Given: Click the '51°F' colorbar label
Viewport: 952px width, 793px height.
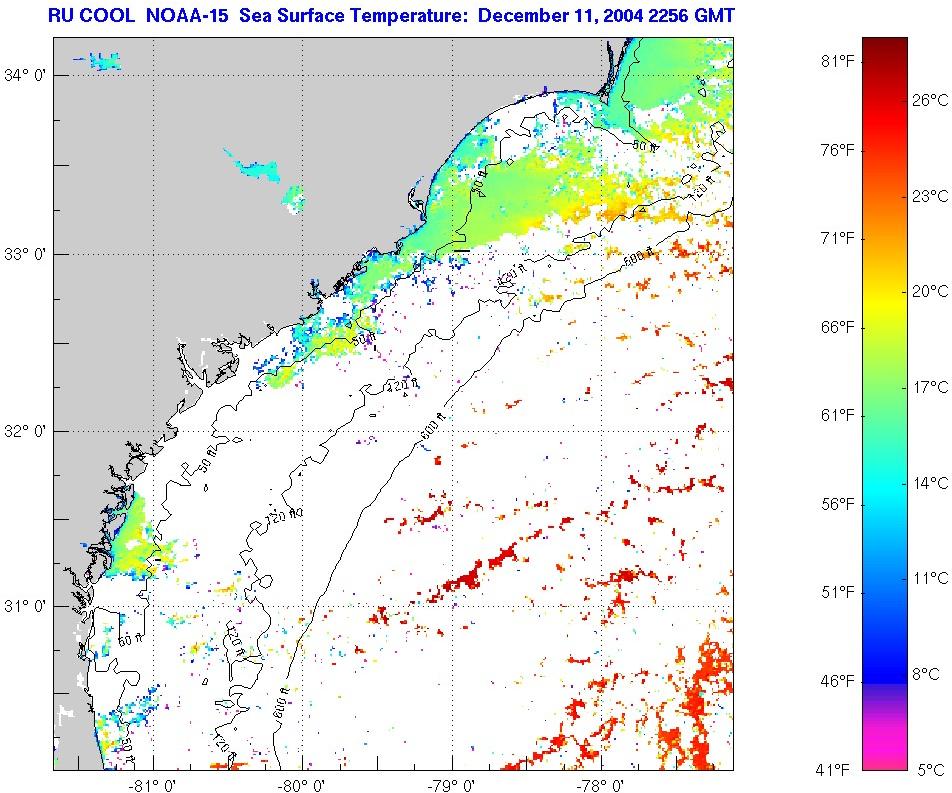Looking at the screenshot, I should 838,593.
